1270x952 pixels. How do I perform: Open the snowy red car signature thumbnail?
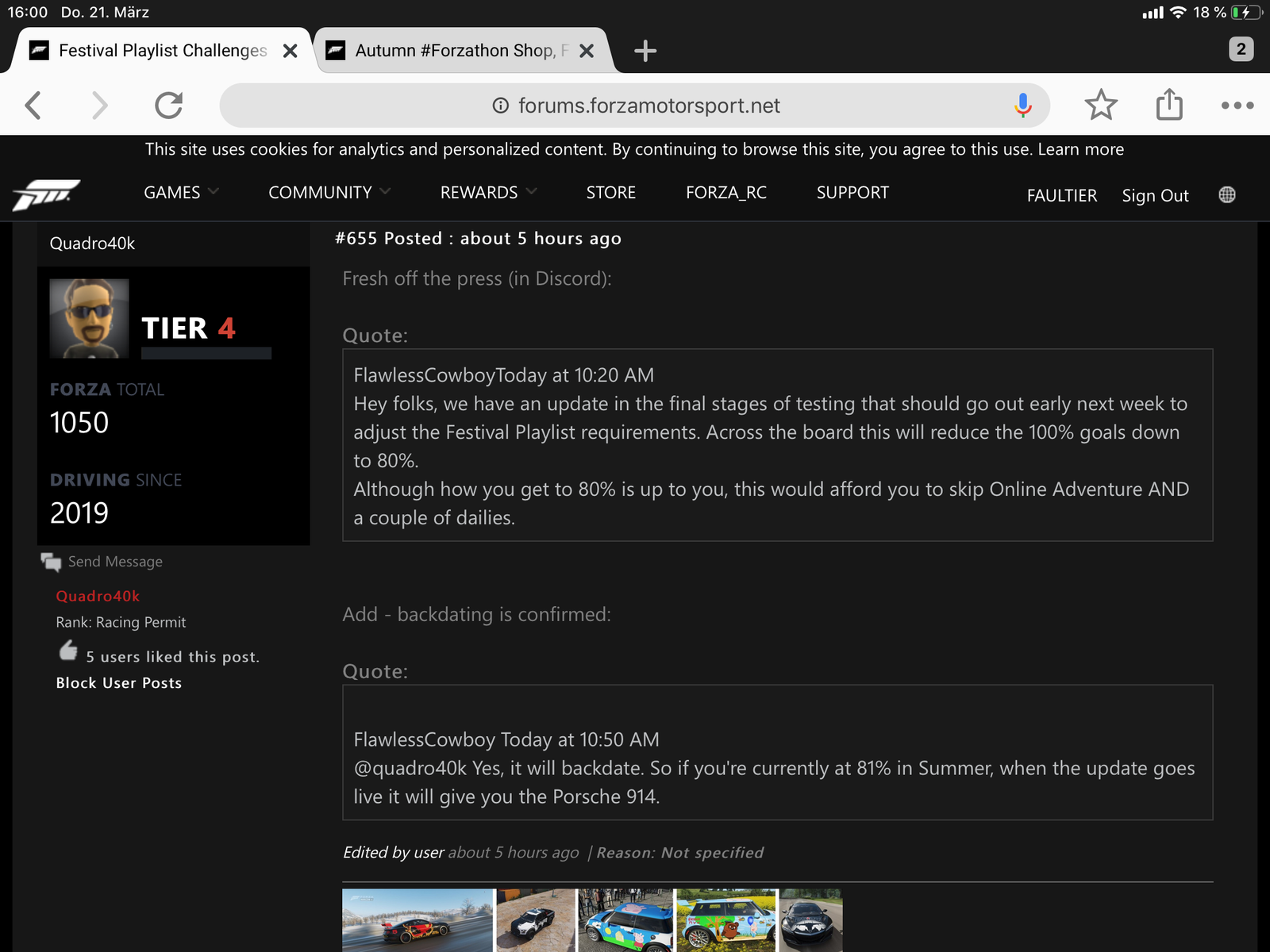418,920
